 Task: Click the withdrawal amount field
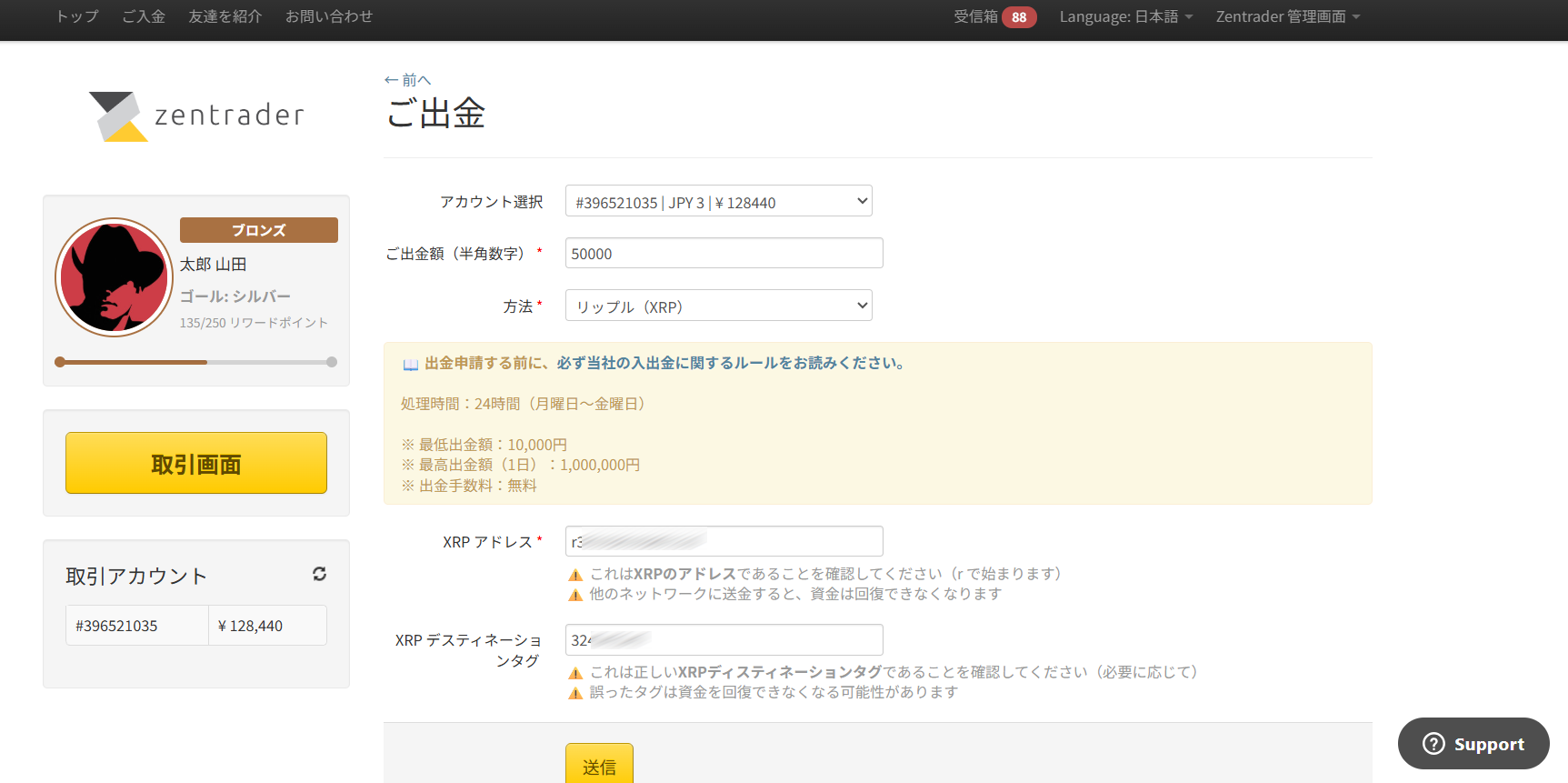coord(724,253)
